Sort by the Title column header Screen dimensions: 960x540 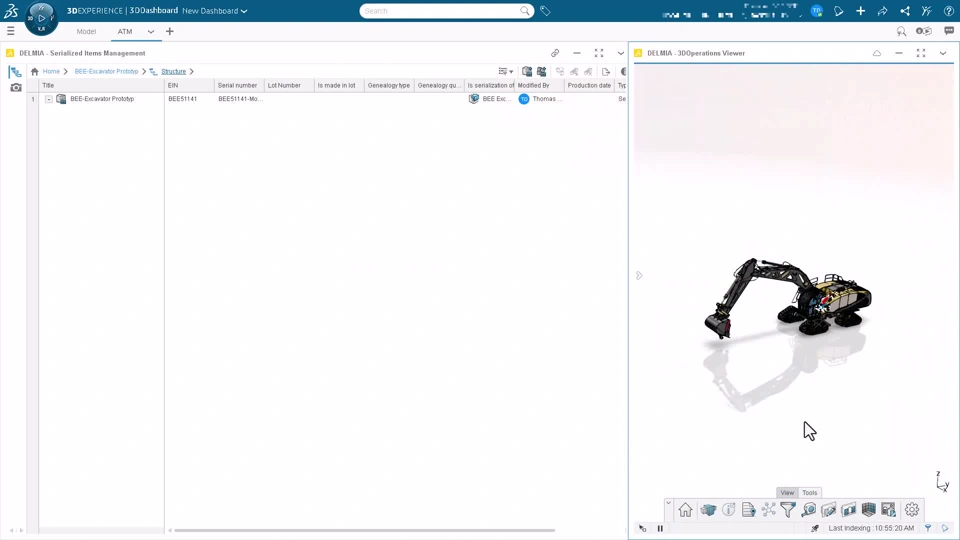point(101,85)
